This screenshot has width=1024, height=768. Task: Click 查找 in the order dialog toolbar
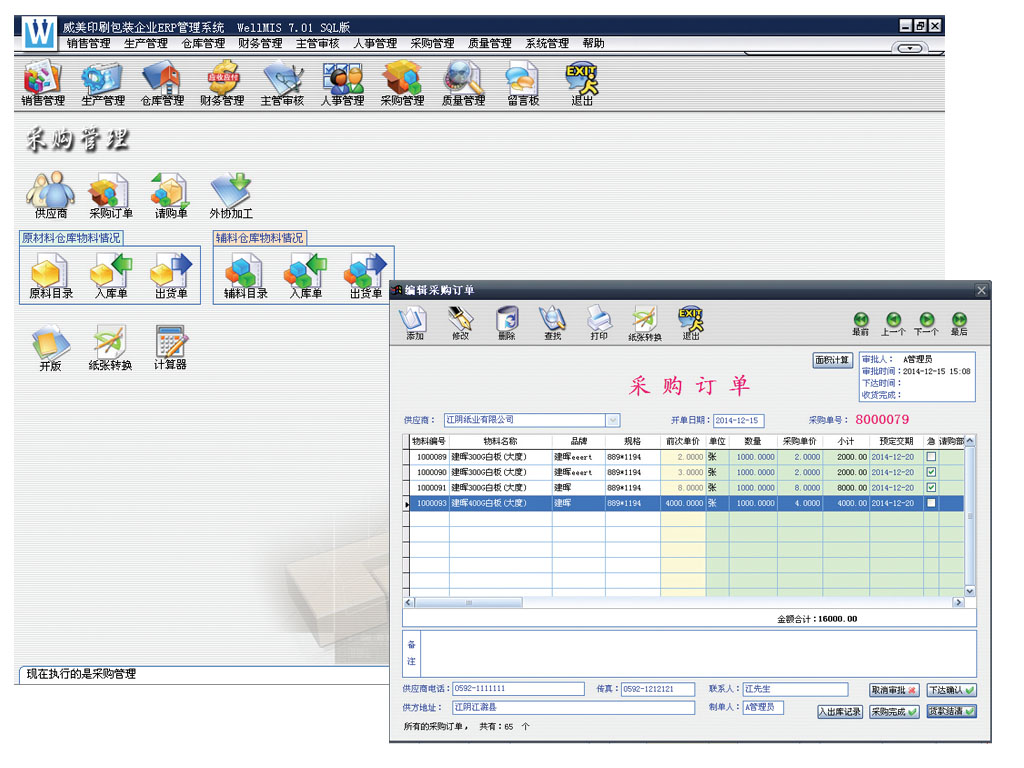(552, 323)
